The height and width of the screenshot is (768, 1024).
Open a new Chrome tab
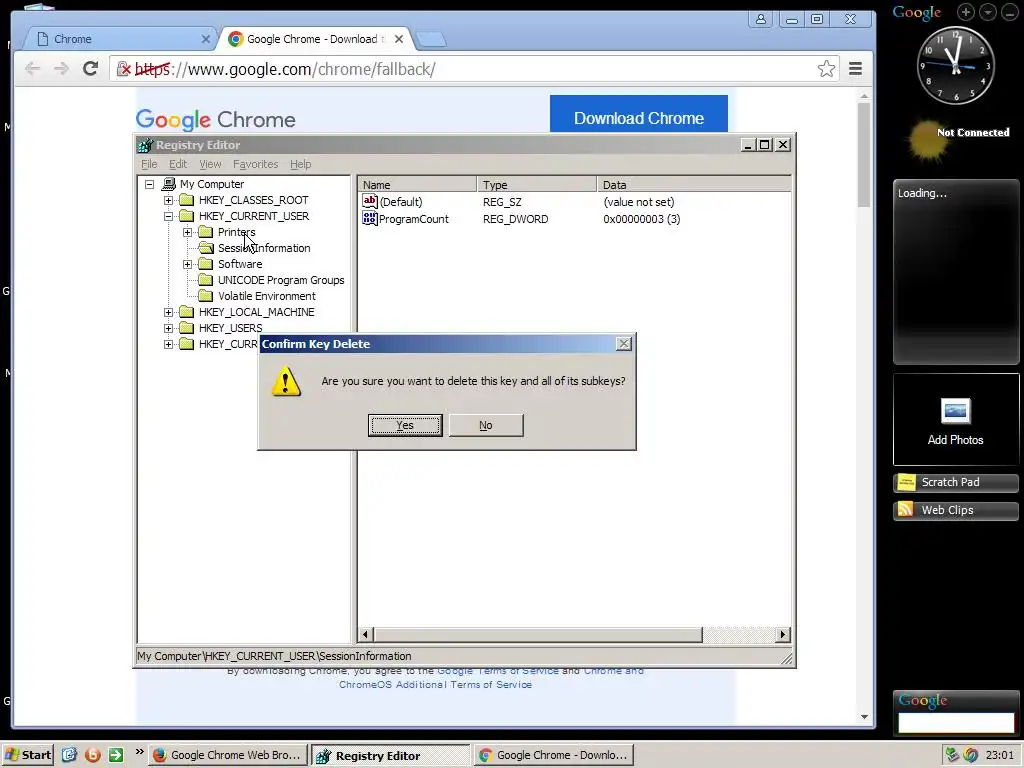click(x=431, y=39)
